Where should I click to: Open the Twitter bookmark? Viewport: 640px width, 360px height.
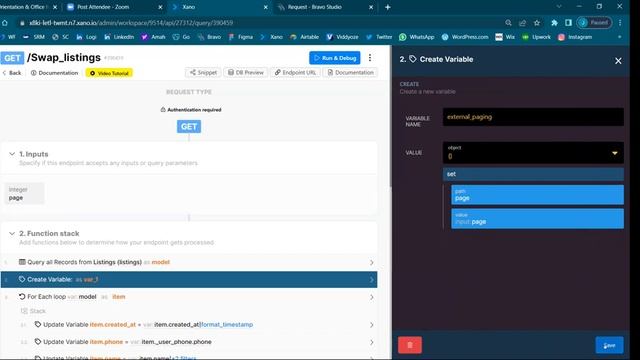tap(379, 37)
